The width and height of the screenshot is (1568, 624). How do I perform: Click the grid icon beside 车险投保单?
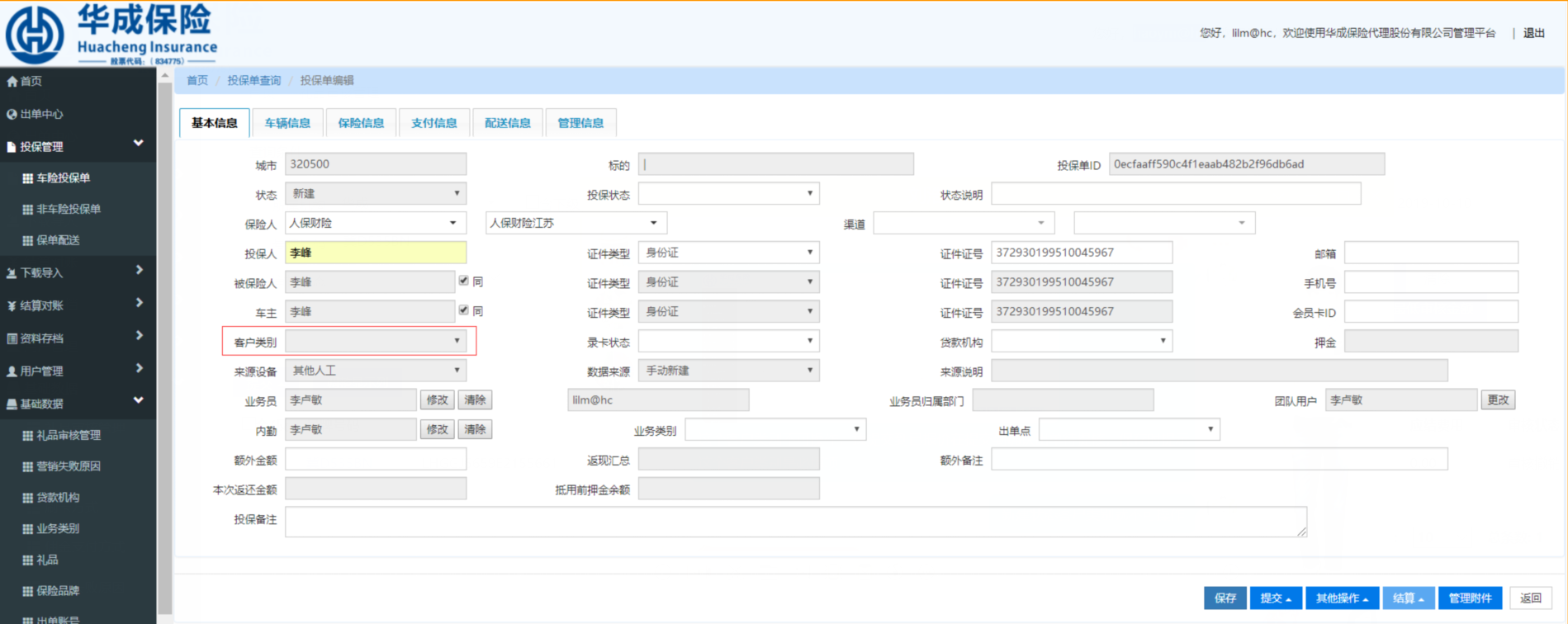pyautogui.click(x=27, y=178)
